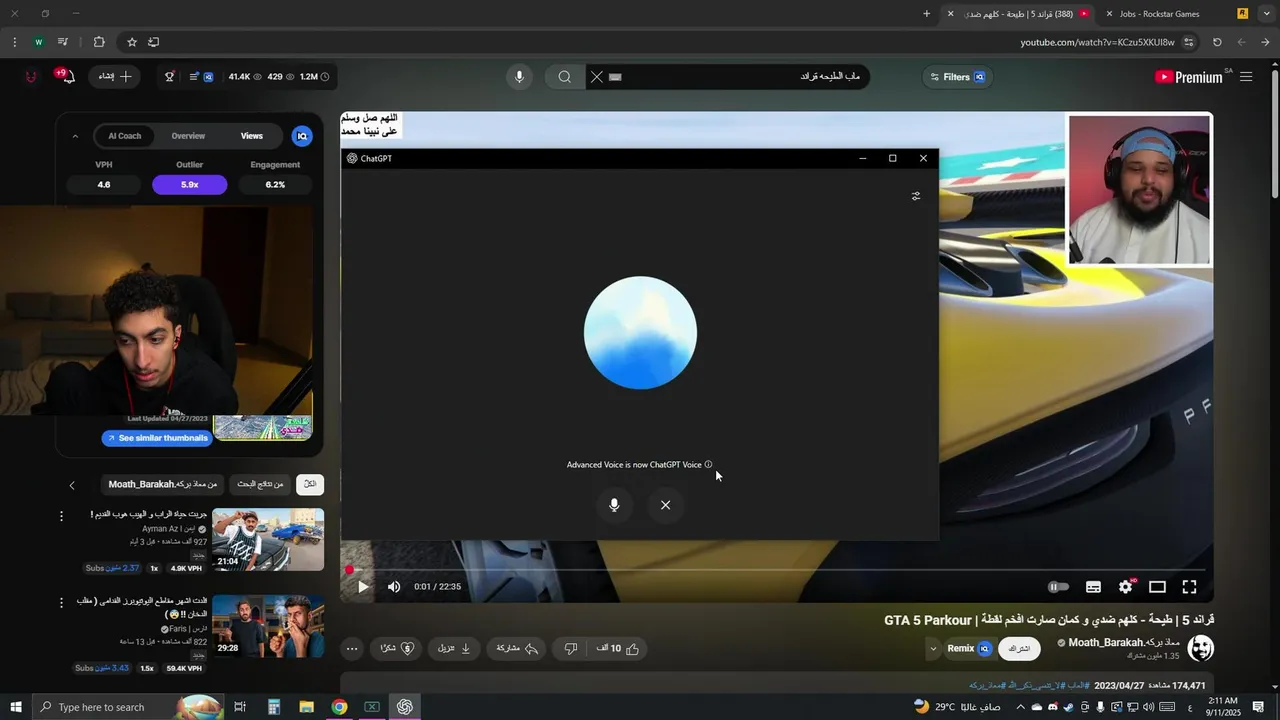Image resolution: width=1280 pixels, height=720 pixels.
Task: Dislike the video with thumbs down
Action: click(570, 648)
